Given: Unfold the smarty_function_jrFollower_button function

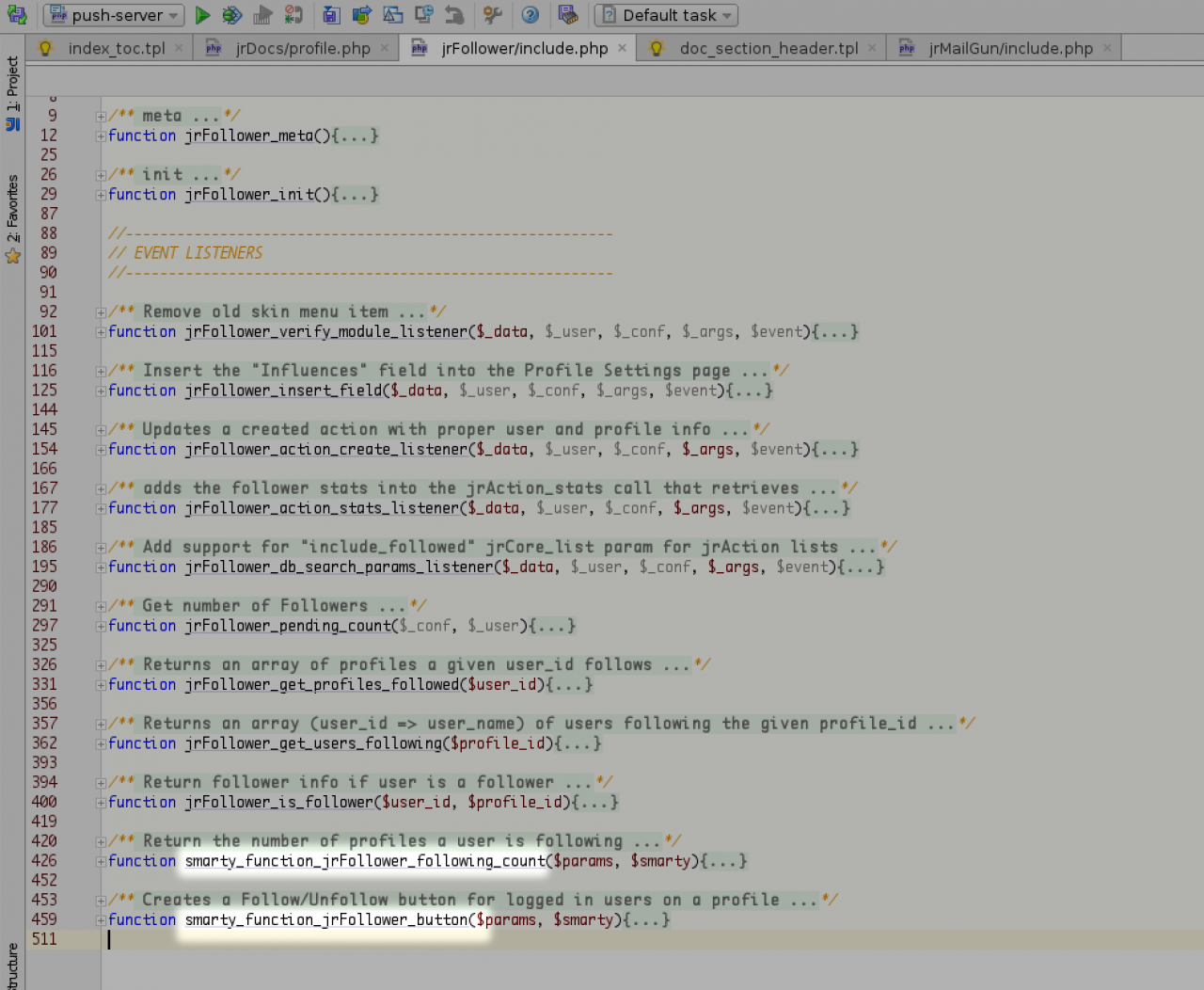Looking at the screenshot, I should [x=101, y=920].
